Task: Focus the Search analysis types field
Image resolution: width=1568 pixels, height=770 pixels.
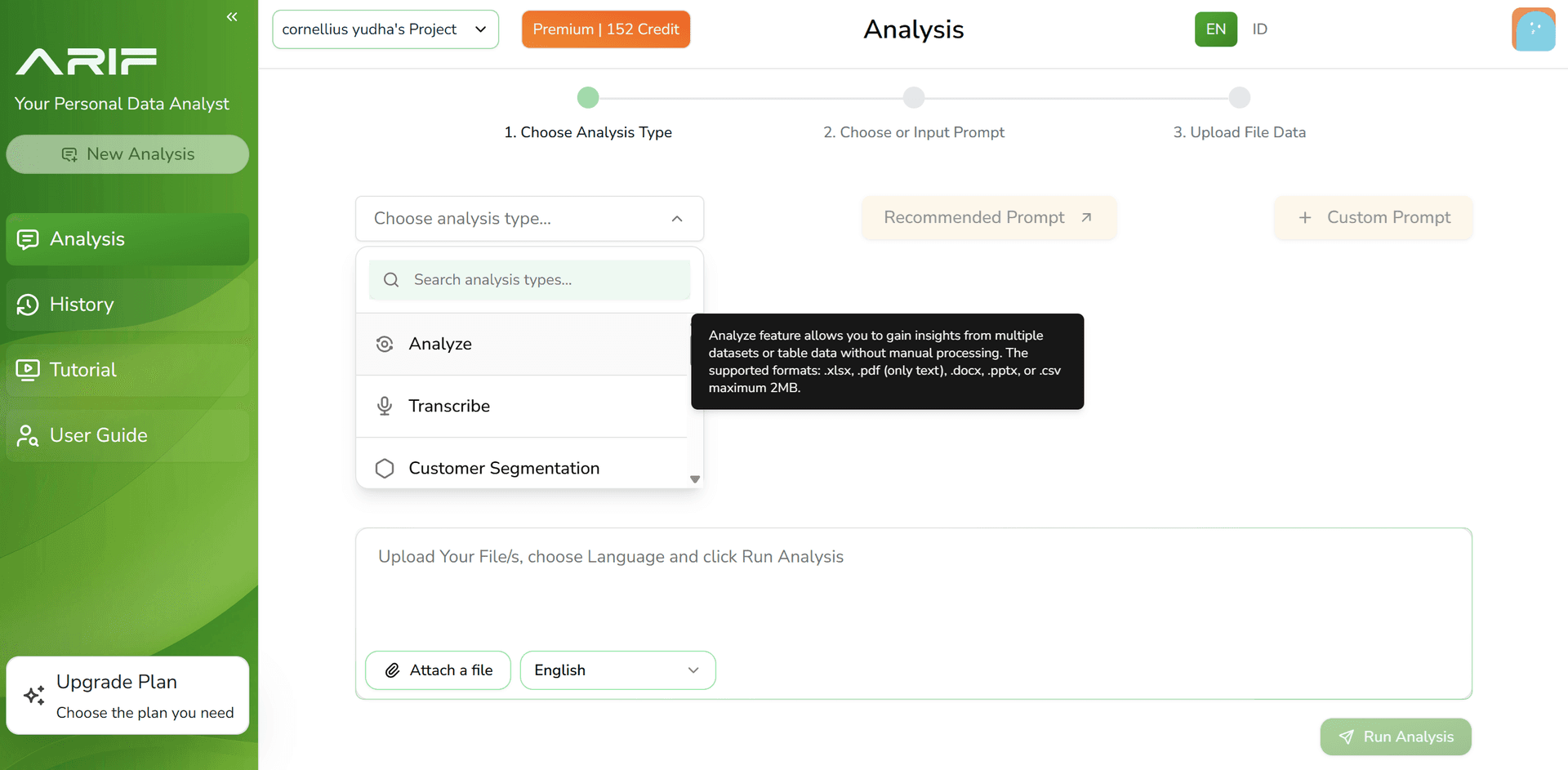Action: tap(529, 280)
